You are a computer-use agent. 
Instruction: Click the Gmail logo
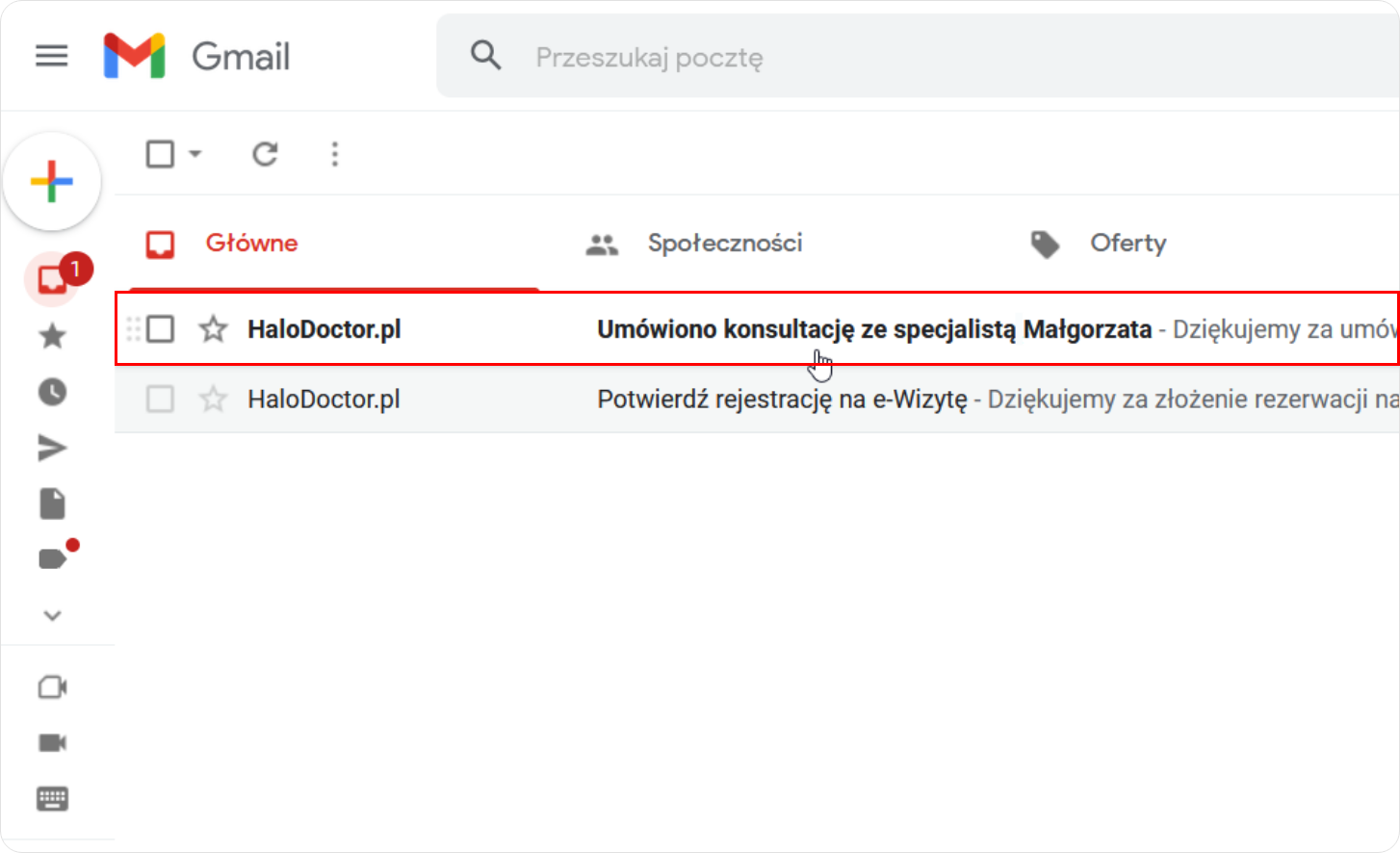click(x=135, y=56)
